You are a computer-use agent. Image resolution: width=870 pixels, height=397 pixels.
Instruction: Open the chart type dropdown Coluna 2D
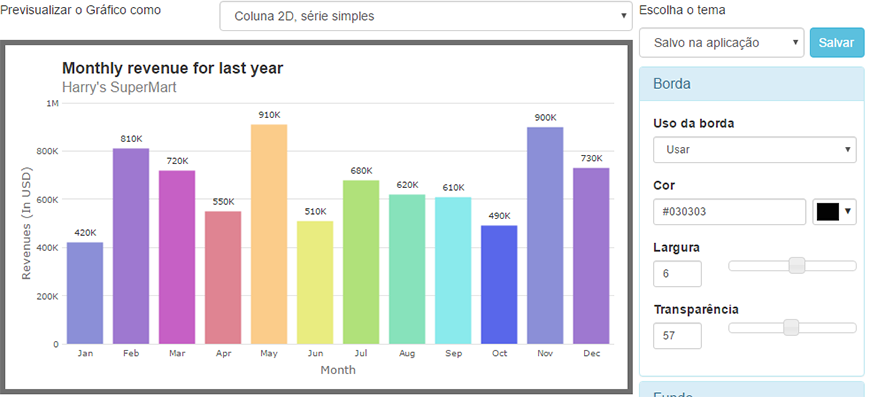coord(426,16)
